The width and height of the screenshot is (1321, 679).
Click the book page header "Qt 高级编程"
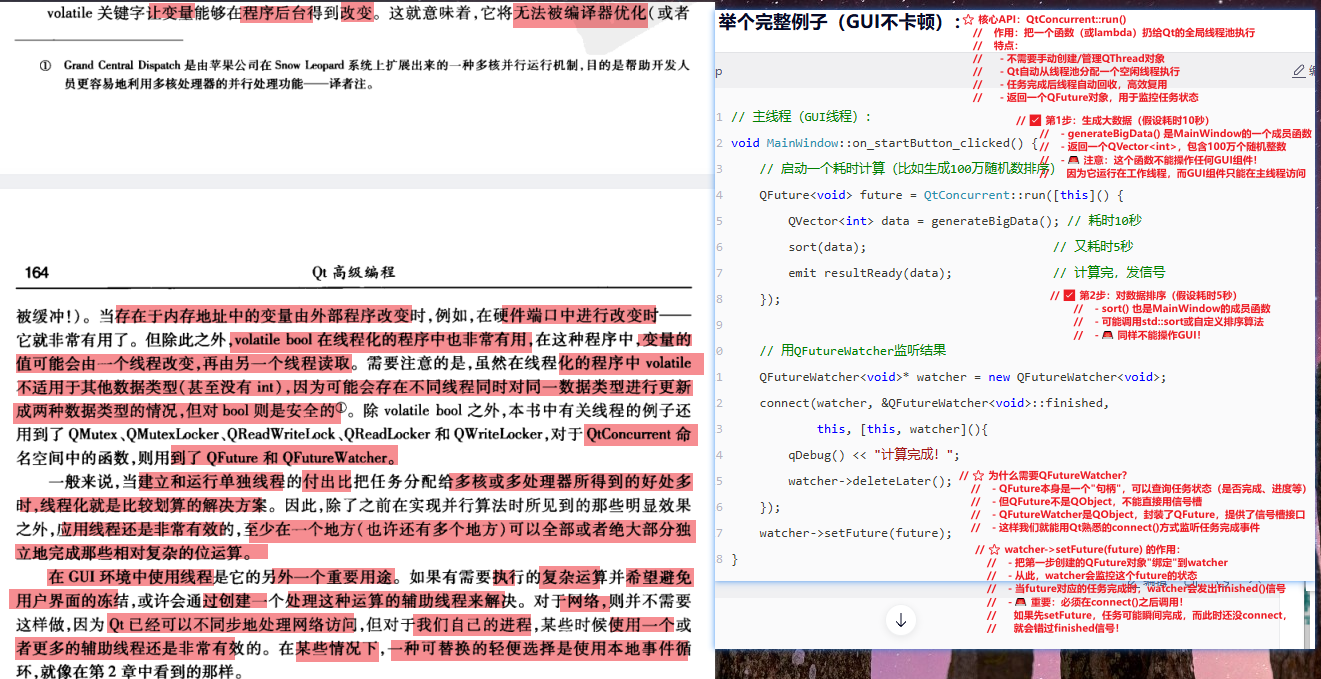click(x=353, y=272)
